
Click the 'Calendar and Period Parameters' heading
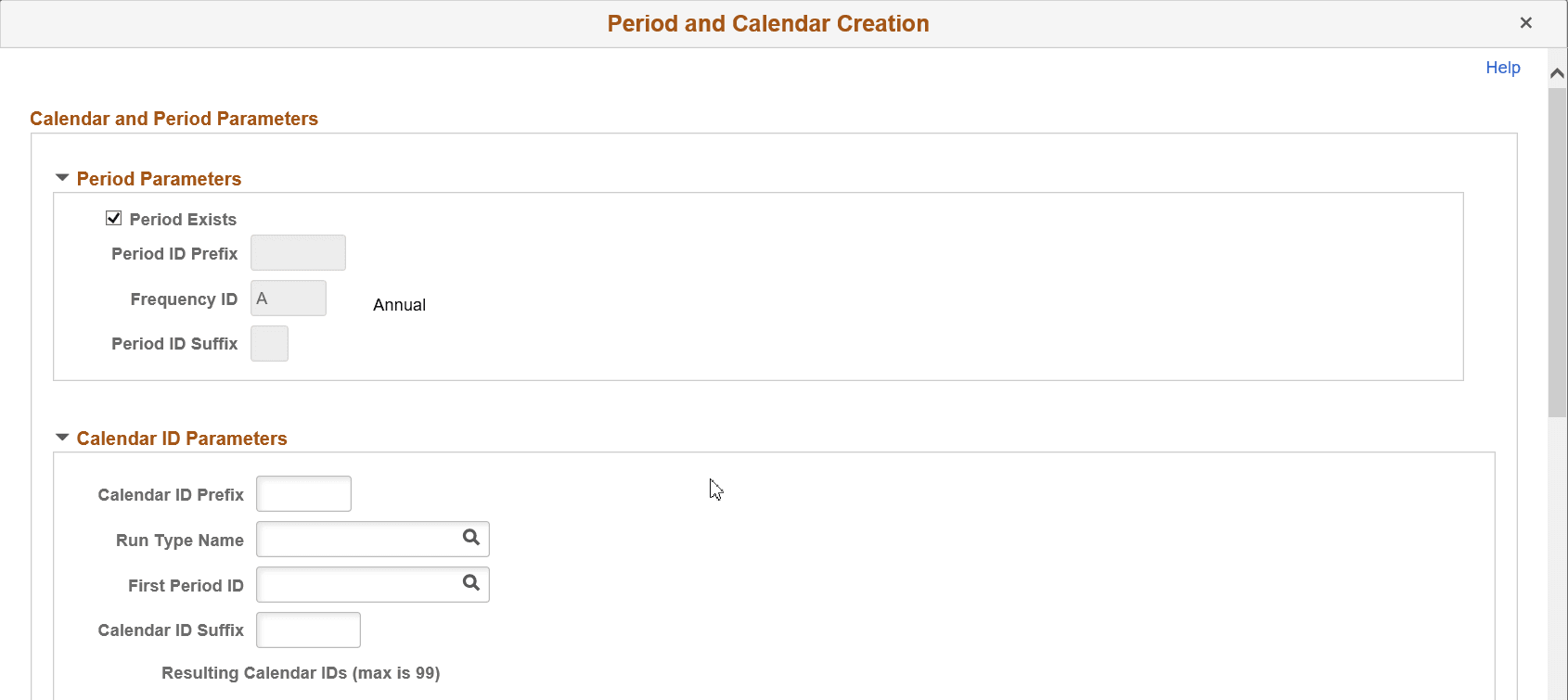coord(174,118)
